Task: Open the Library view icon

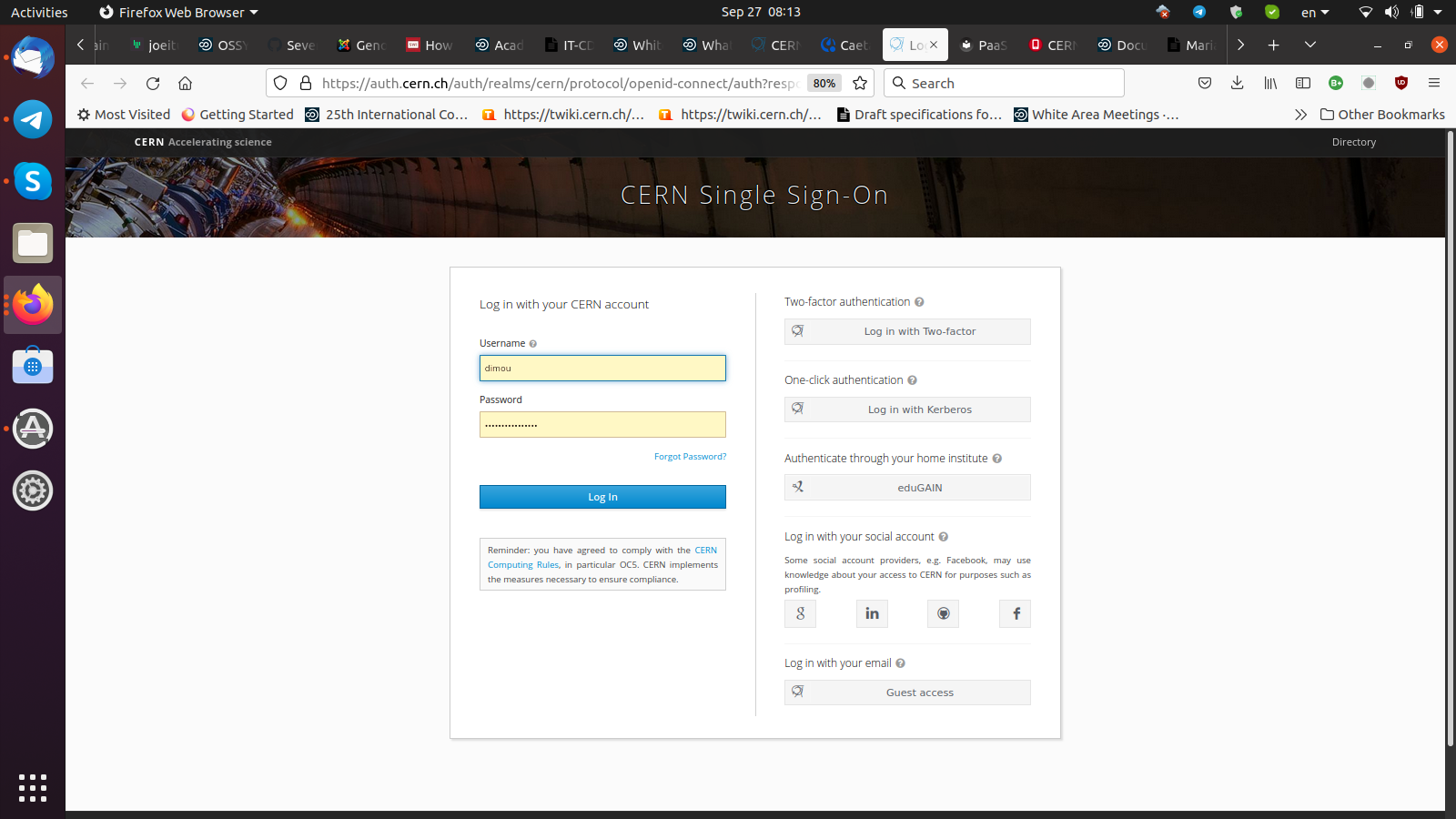Action: point(1270,83)
